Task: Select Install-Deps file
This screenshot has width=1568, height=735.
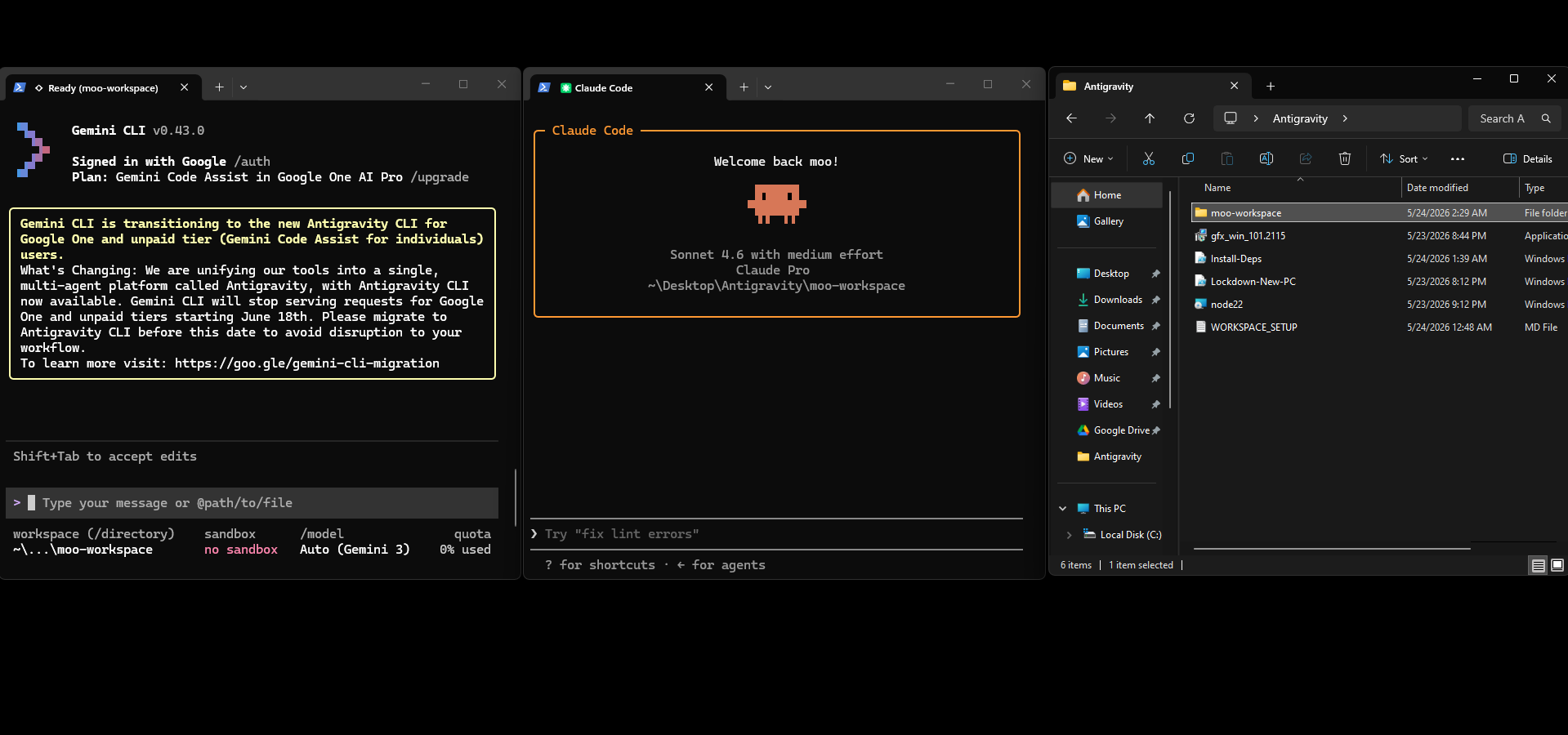Action: coord(1379,259)
